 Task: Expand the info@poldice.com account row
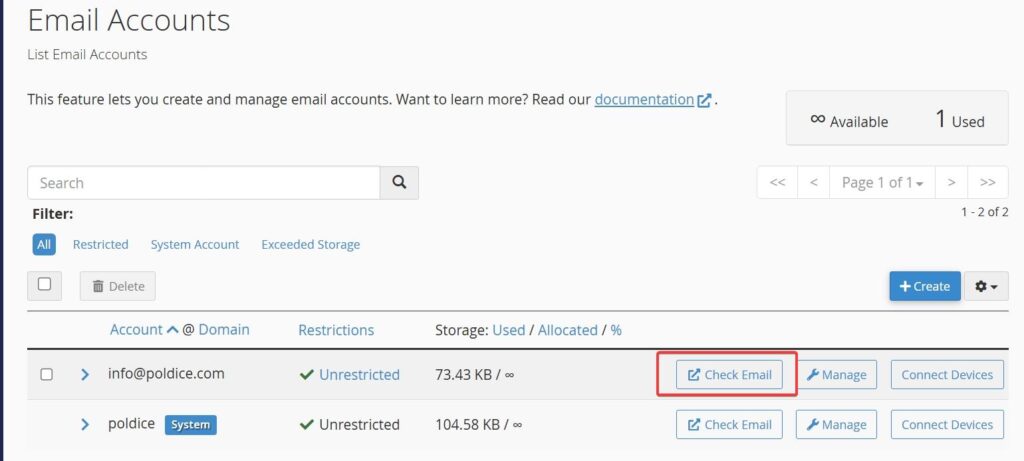coord(85,375)
